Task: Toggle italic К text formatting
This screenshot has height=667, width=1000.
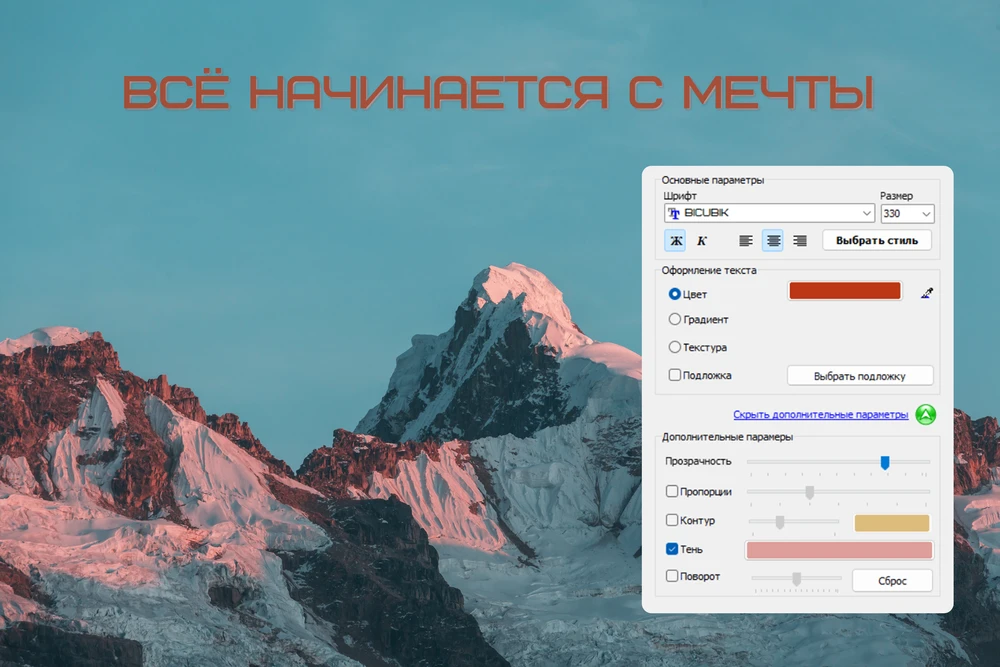Action: point(702,241)
